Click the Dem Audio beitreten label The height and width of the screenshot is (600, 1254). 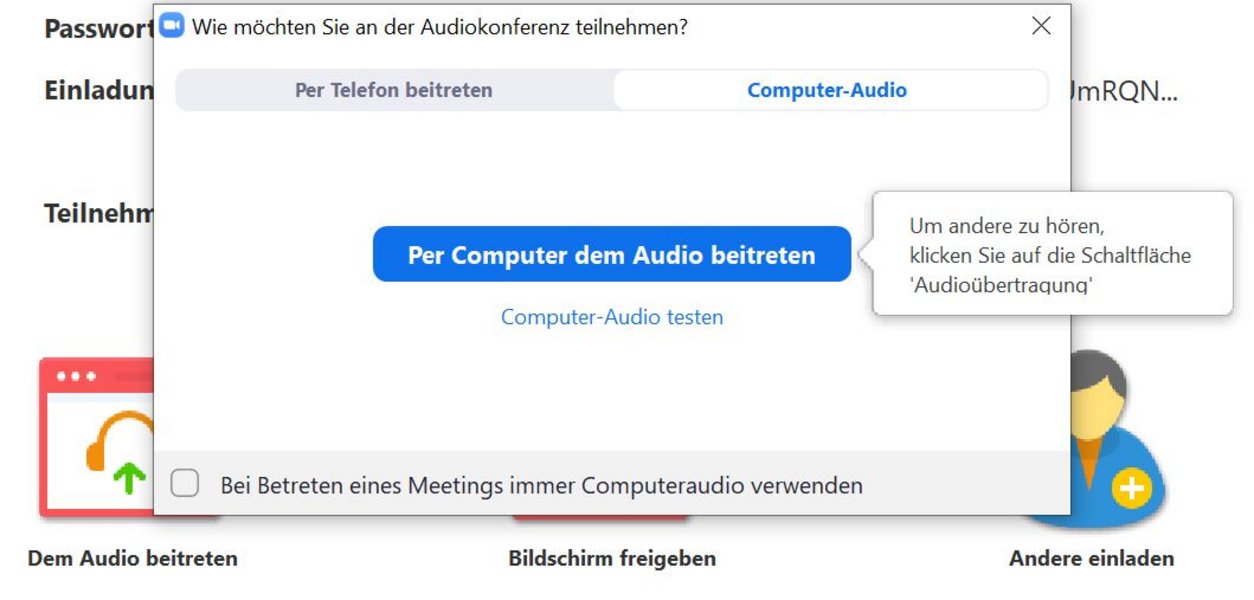133,558
